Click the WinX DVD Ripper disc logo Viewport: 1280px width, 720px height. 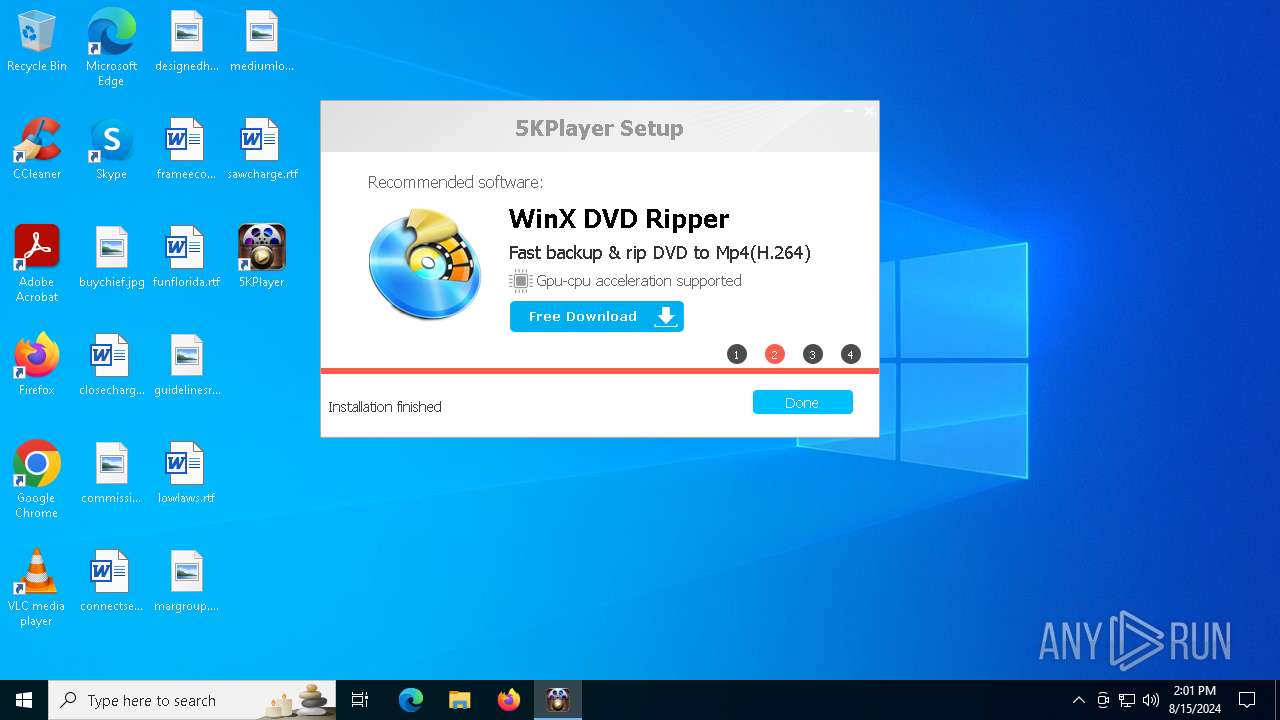(426, 264)
